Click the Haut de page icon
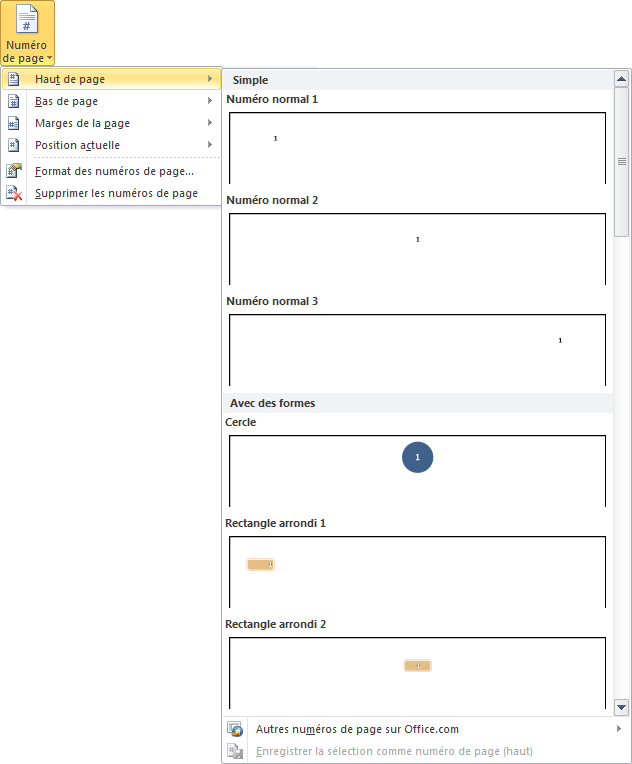The width and height of the screenshot is (632, 764). [x=13, y=79]
